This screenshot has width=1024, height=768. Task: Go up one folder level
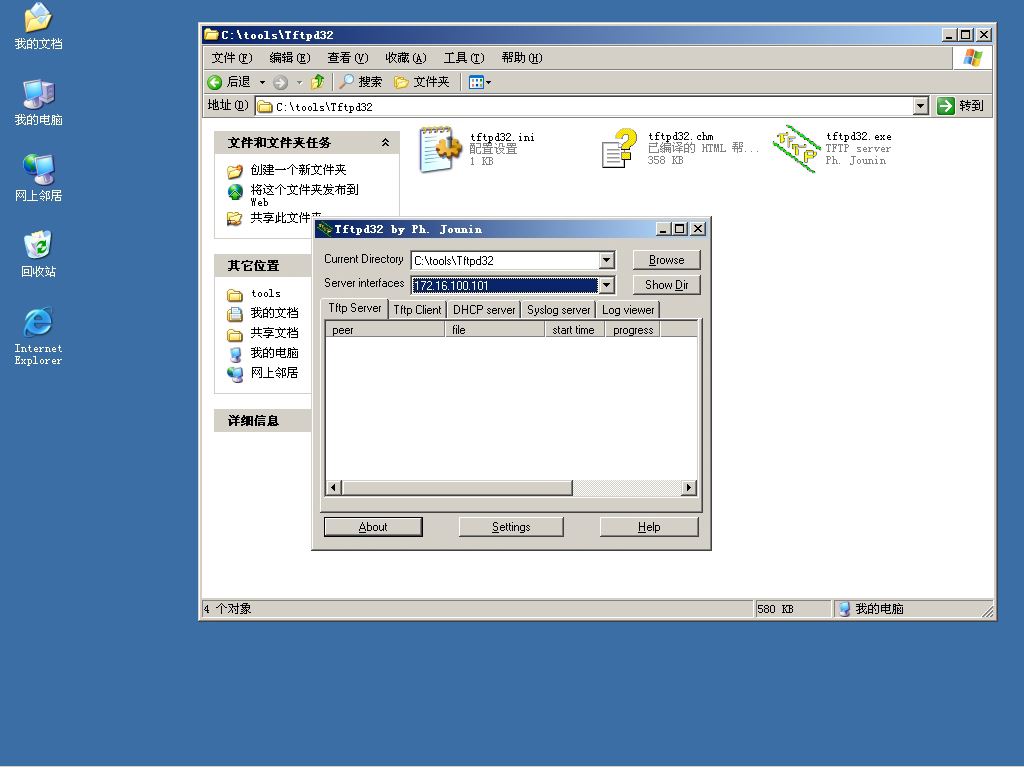click(x=317, y=82)
